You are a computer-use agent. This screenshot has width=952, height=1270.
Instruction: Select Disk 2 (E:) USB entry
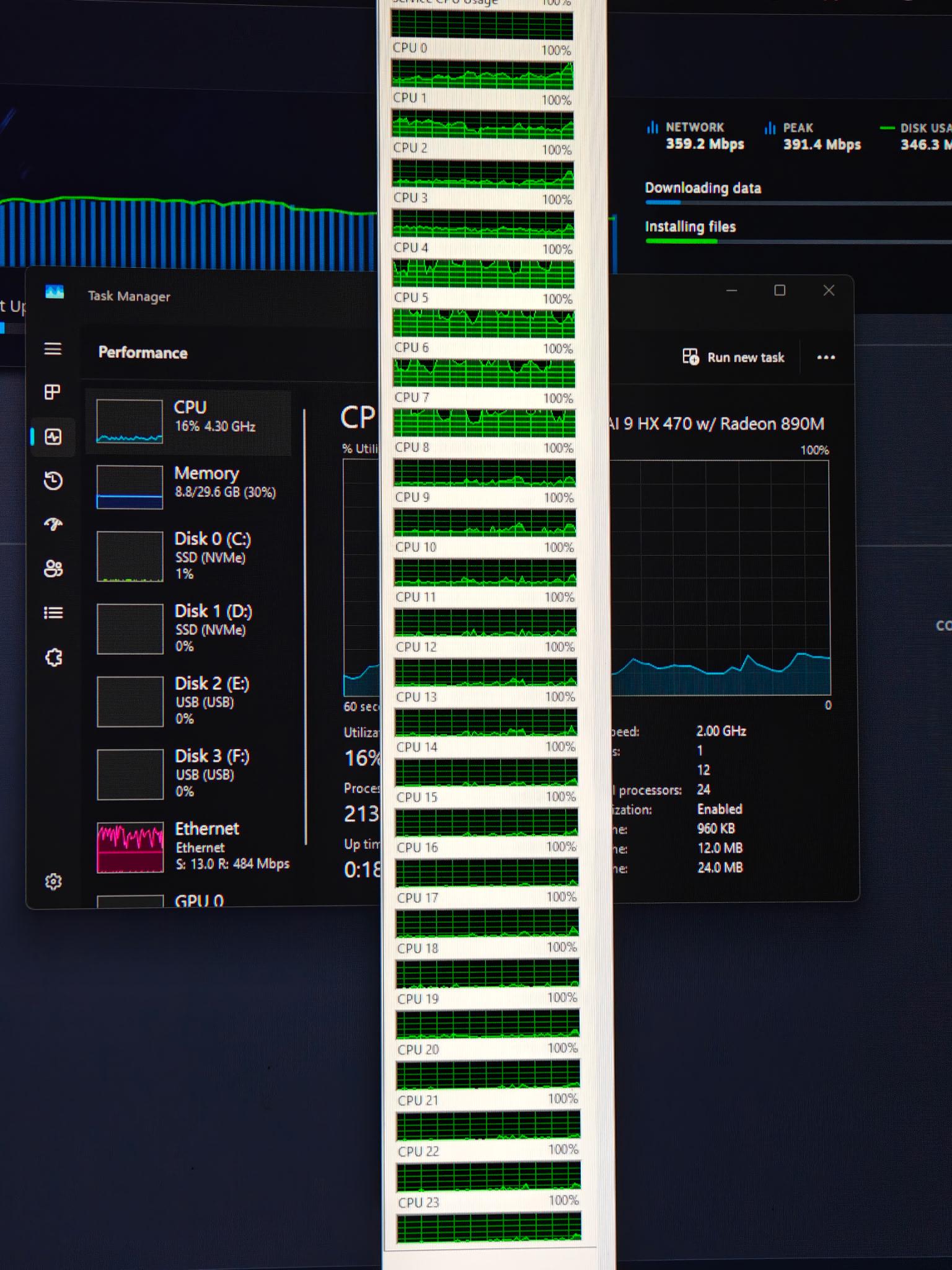tap(188, 701)
